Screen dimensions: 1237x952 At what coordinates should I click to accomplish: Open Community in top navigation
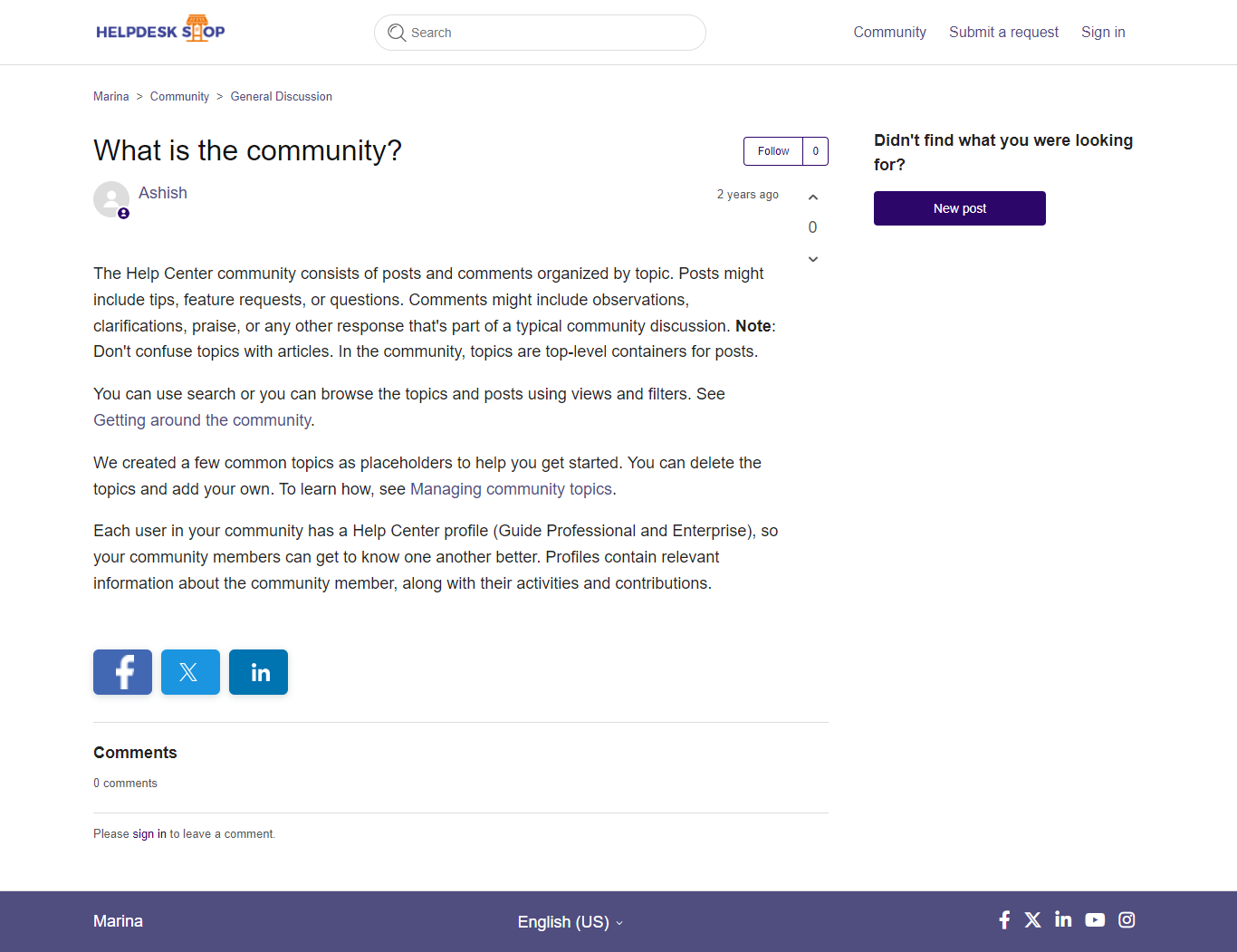coord(889,33)
